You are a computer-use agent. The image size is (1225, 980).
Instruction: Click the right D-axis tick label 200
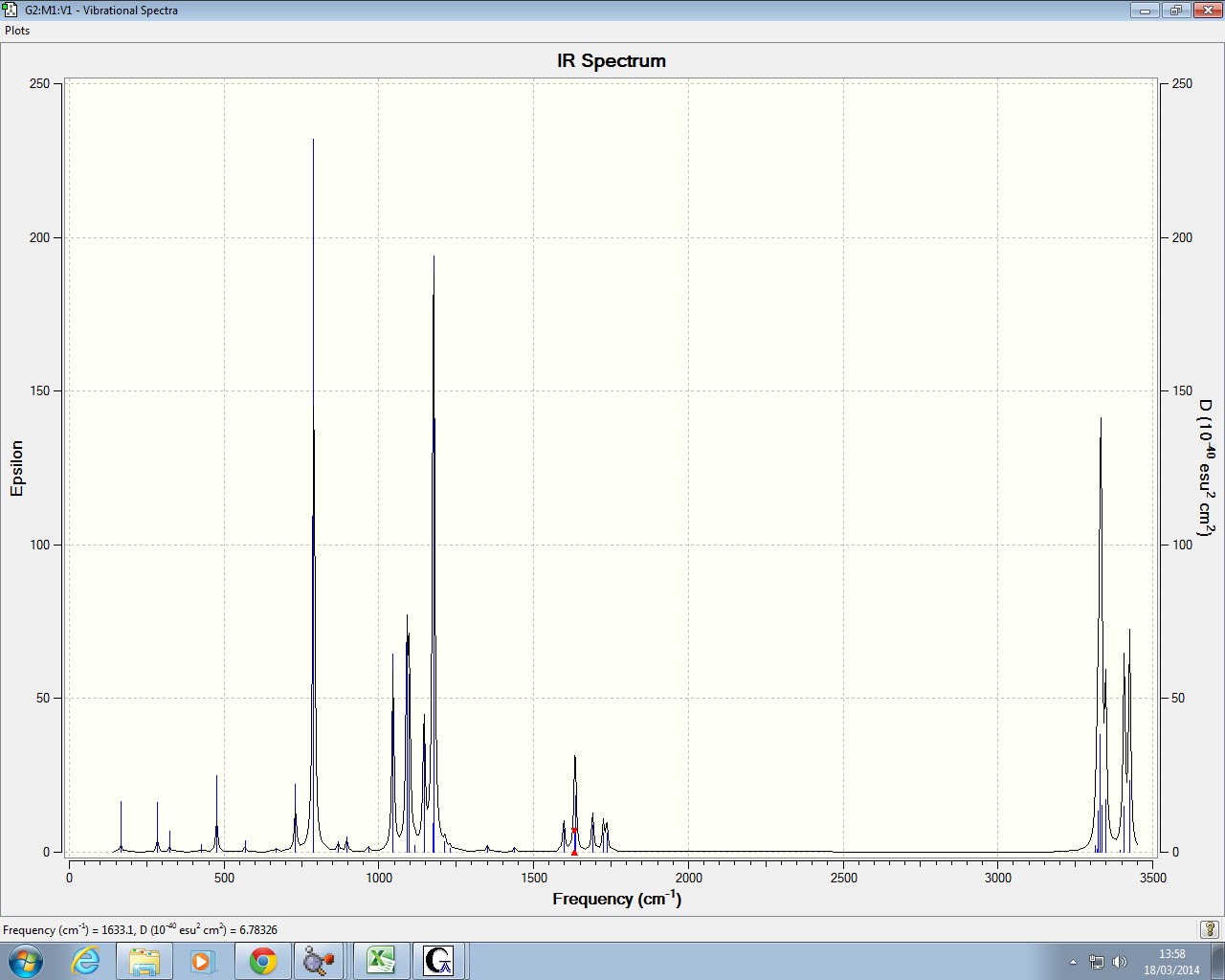point(1183,237)
